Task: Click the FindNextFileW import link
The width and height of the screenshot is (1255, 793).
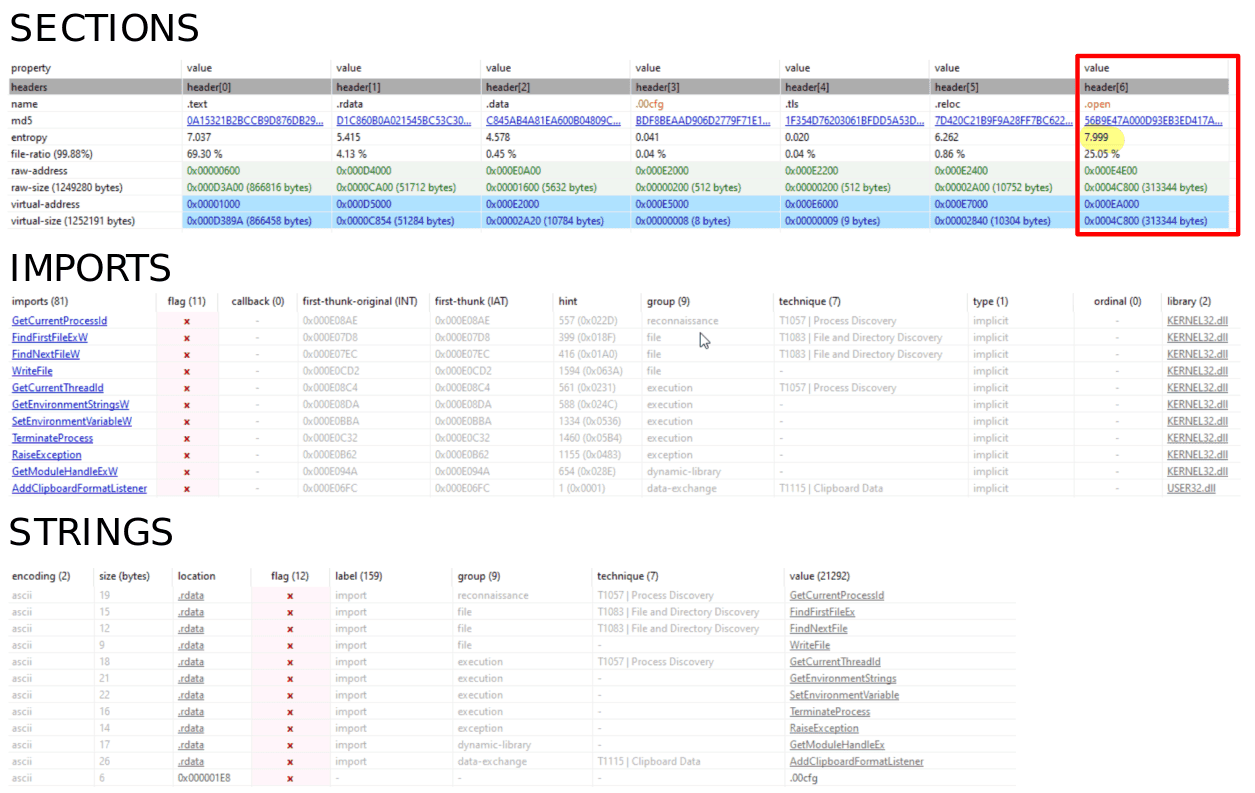Action: pyautogui.click(x=46, y=354)
